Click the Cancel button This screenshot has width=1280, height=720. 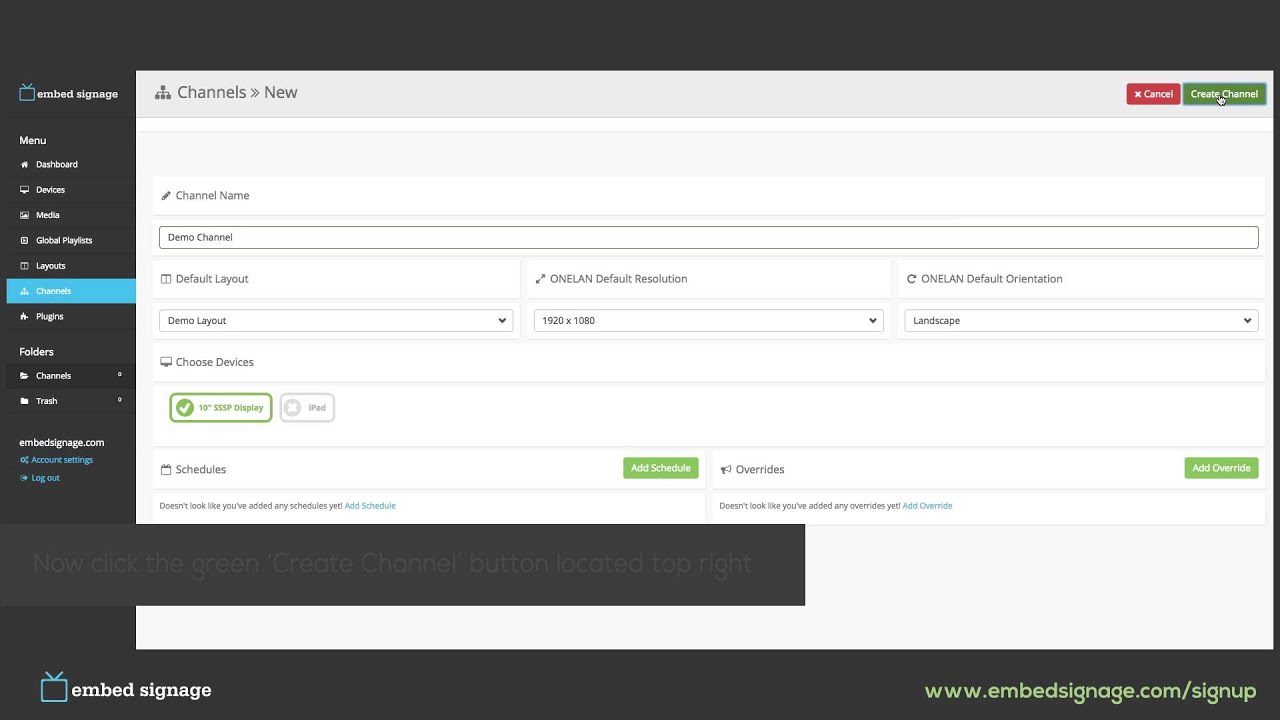click(x=1153, y=94)
